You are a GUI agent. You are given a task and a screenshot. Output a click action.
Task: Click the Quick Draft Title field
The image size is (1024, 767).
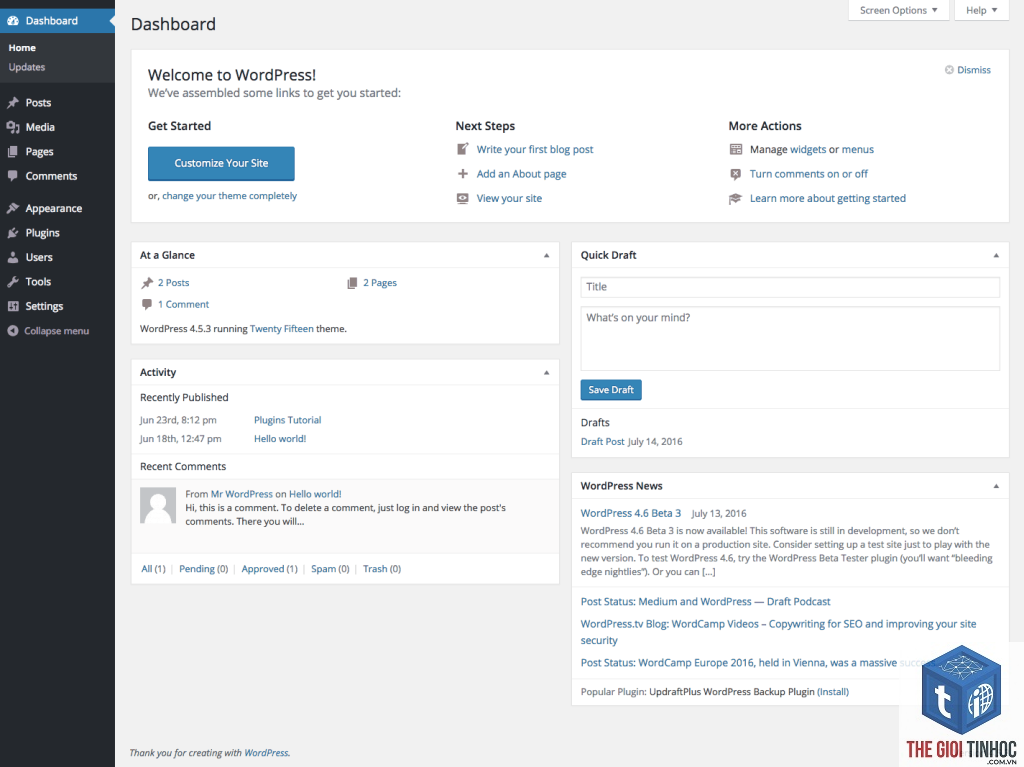click(790, 287)
